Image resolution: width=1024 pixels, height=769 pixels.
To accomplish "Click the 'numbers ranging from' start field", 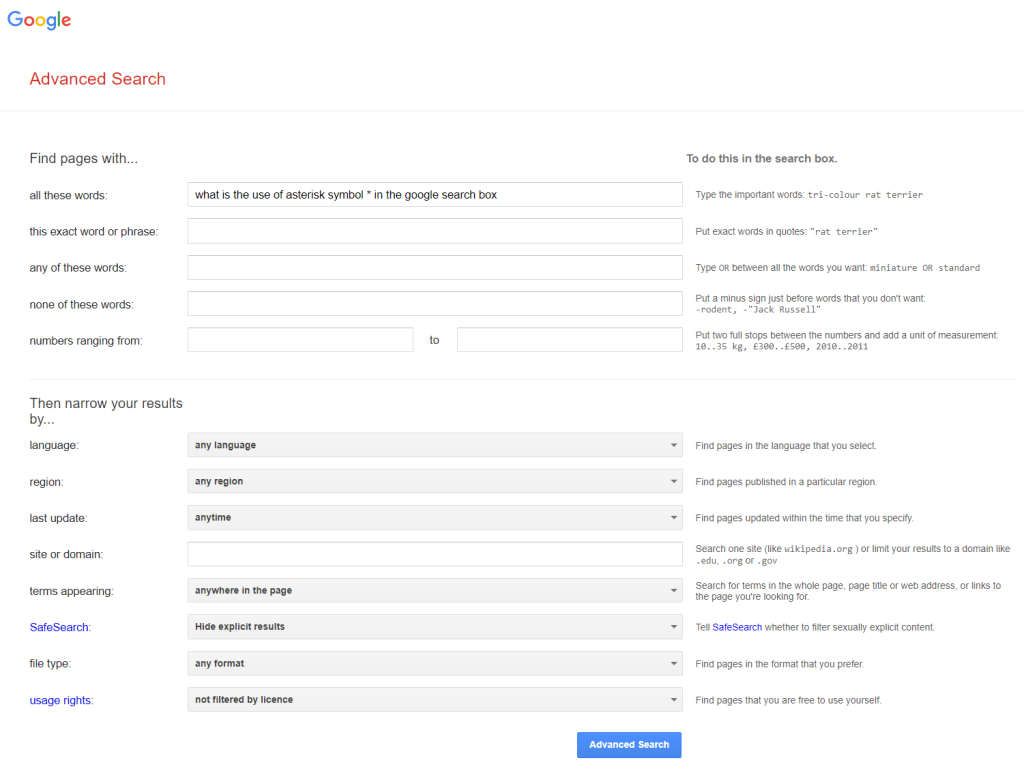I will pyautogui.click(x=300, y=339).
